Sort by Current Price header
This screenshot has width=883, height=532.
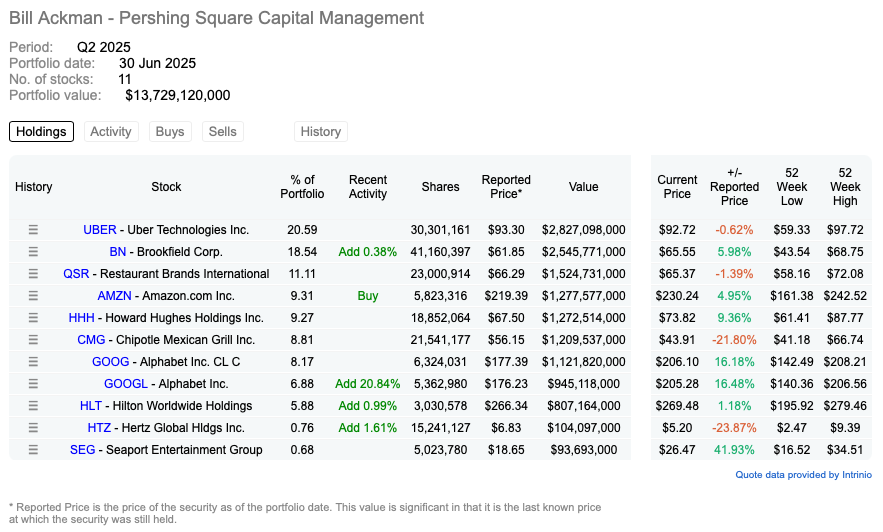click(x=677, y=187)
